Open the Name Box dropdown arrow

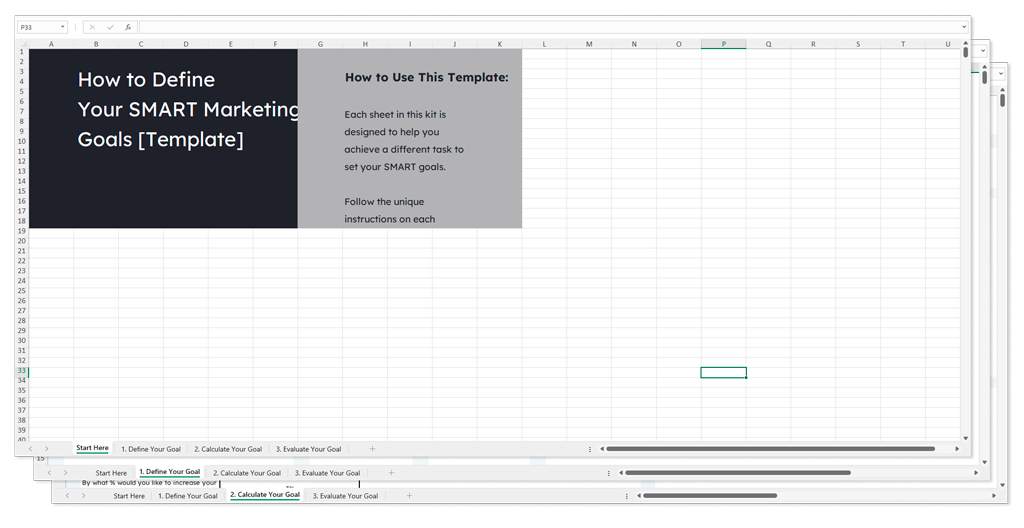(63, 27)
